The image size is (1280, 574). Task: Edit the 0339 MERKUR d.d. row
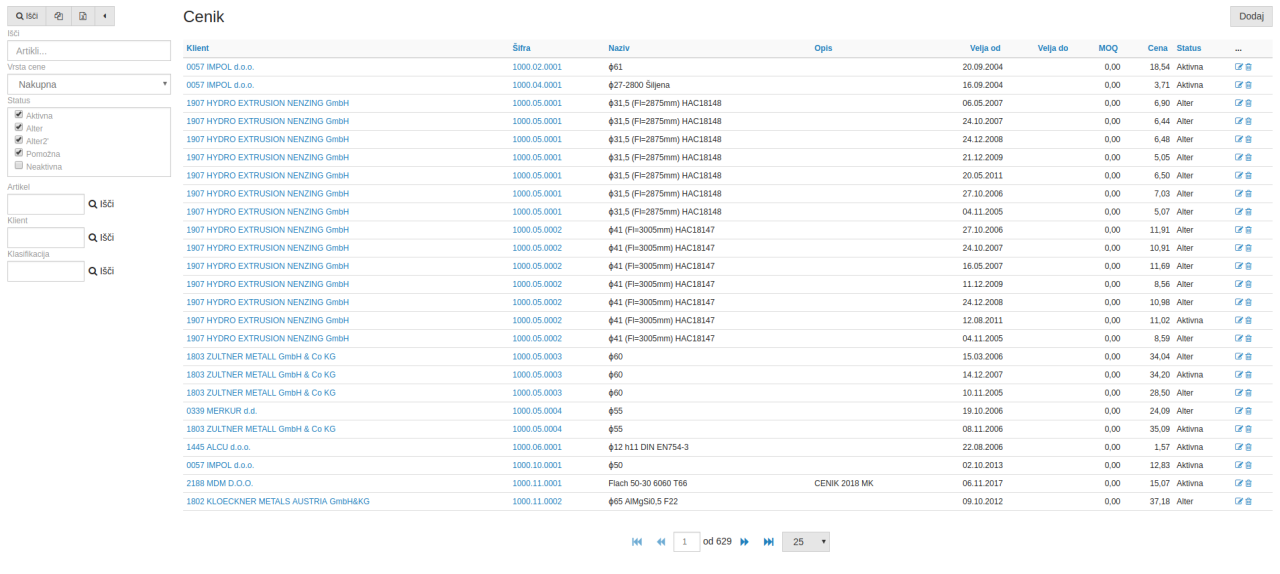tap(1239, 411)
